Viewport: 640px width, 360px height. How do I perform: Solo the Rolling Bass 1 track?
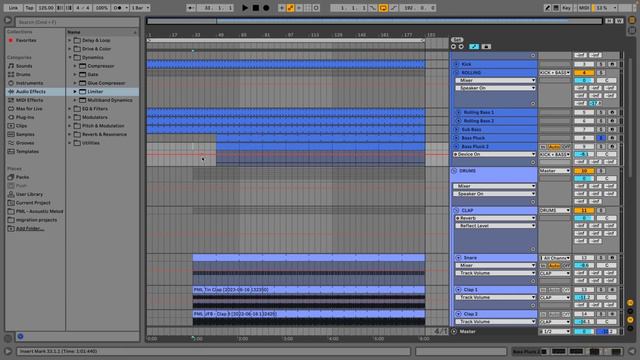pos(600,112)
